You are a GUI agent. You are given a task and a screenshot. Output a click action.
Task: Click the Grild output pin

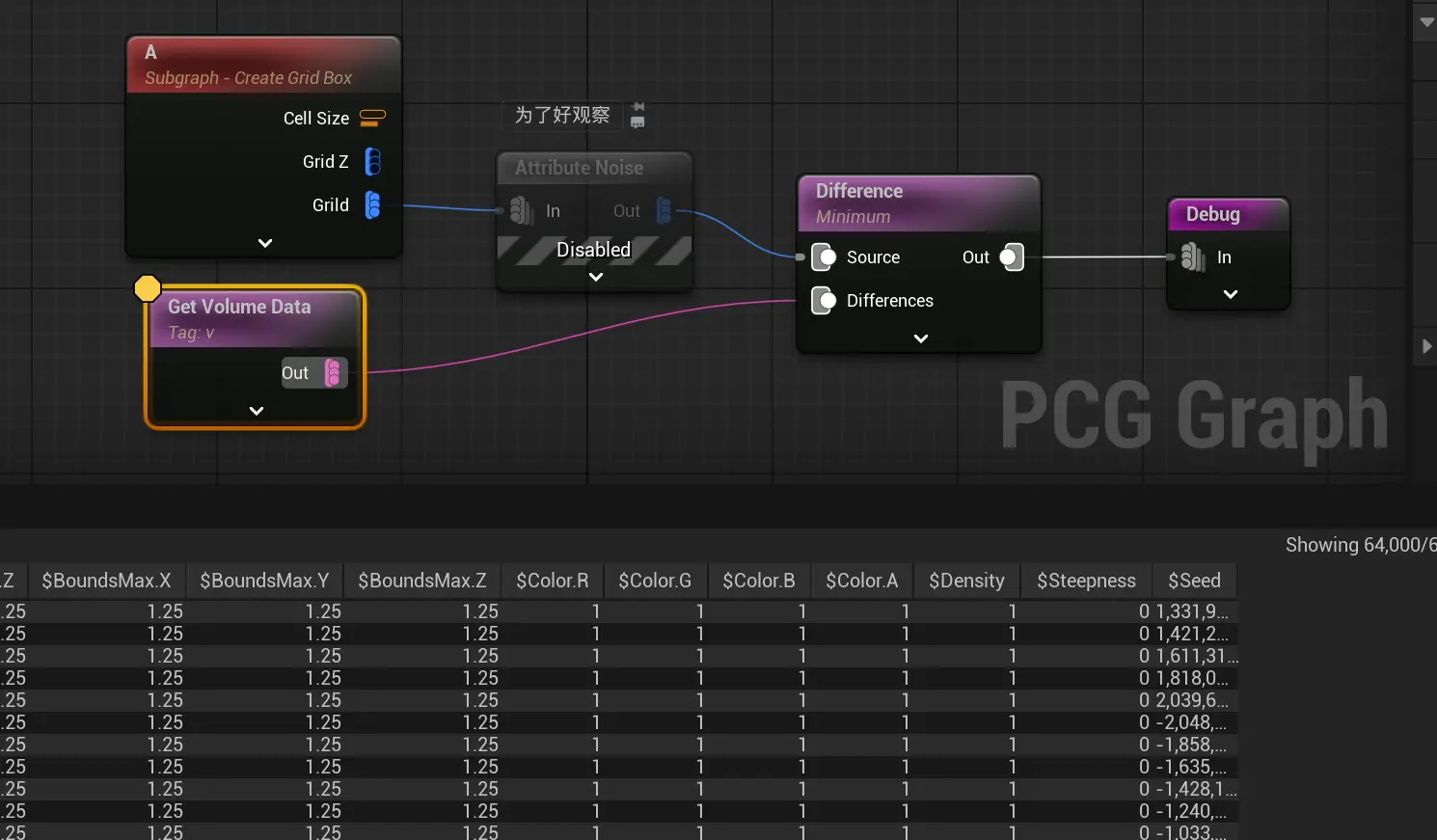(373, 204)
